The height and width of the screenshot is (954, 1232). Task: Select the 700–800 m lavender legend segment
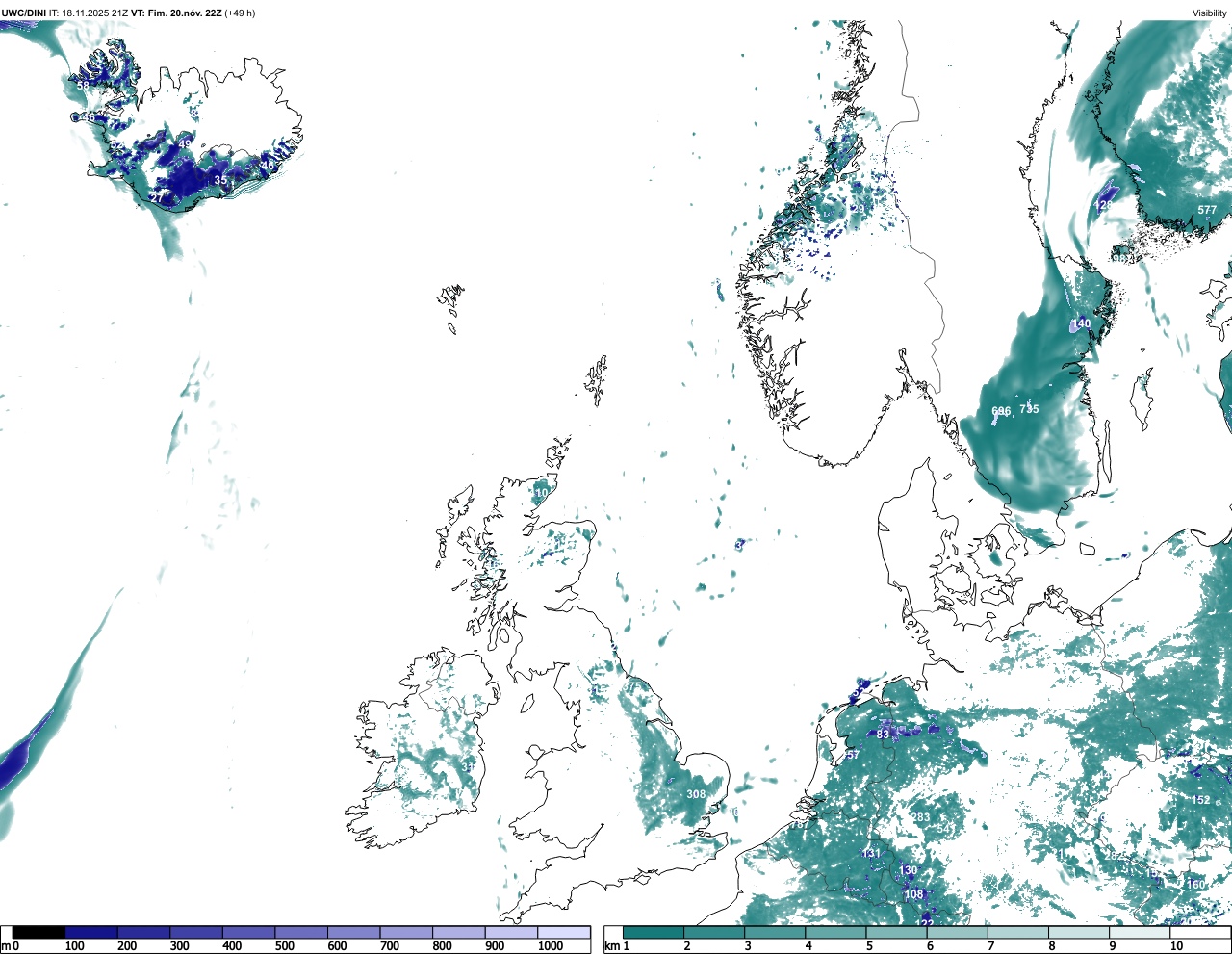pyautogui.click(x=406, y=932)
